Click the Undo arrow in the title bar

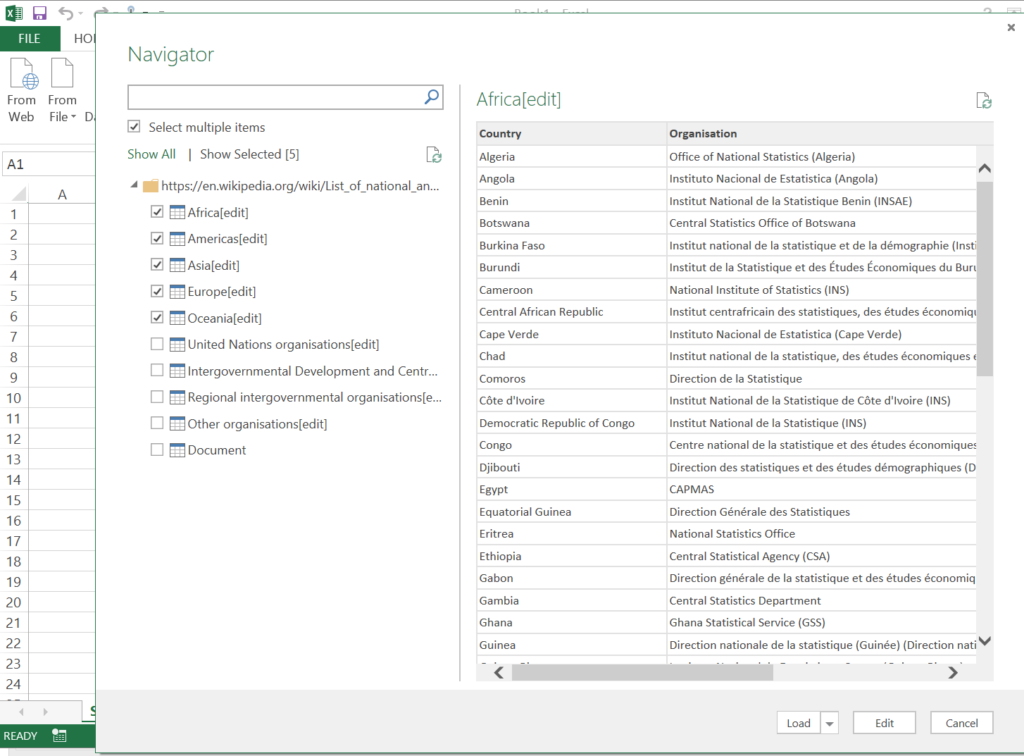coord(66,13)
